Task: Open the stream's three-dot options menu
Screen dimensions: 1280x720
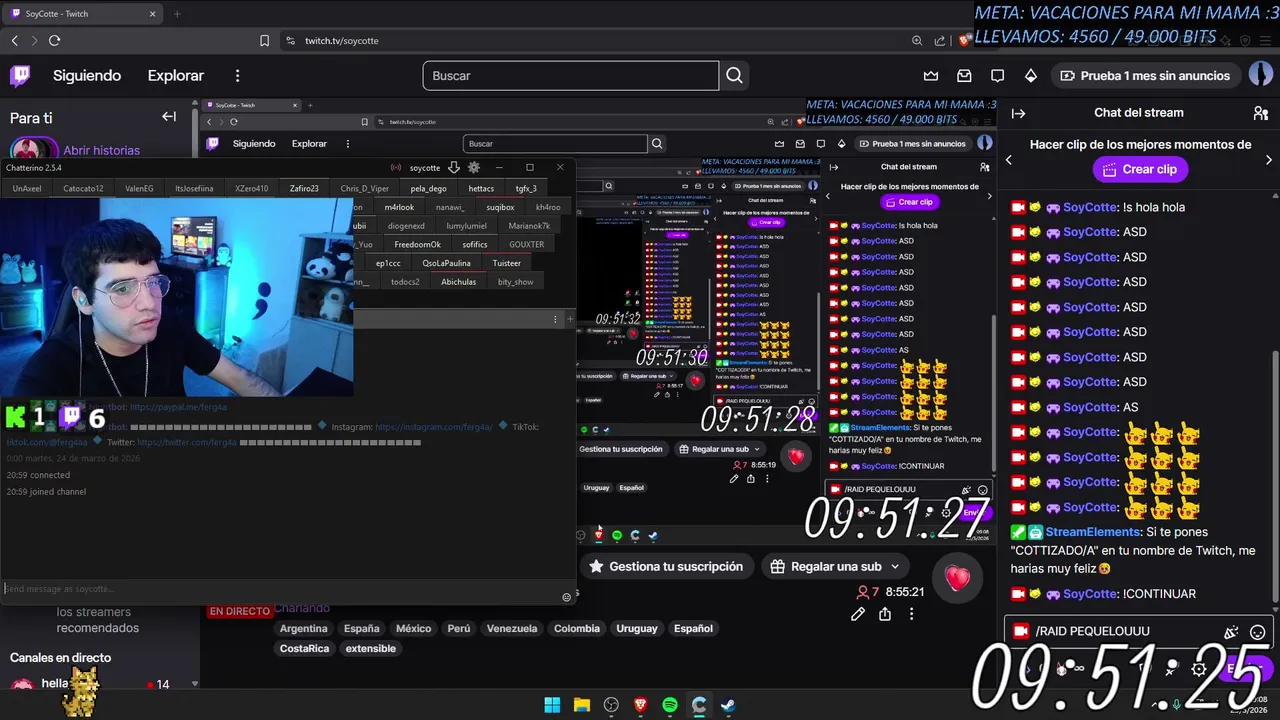Action: 911,614
